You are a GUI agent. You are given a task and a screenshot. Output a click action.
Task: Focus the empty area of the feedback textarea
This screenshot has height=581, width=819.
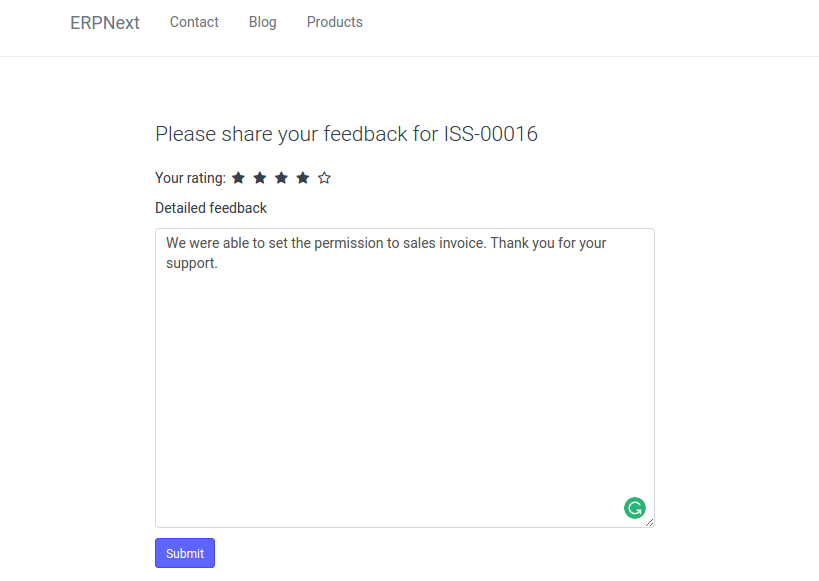tap(400, 390)
